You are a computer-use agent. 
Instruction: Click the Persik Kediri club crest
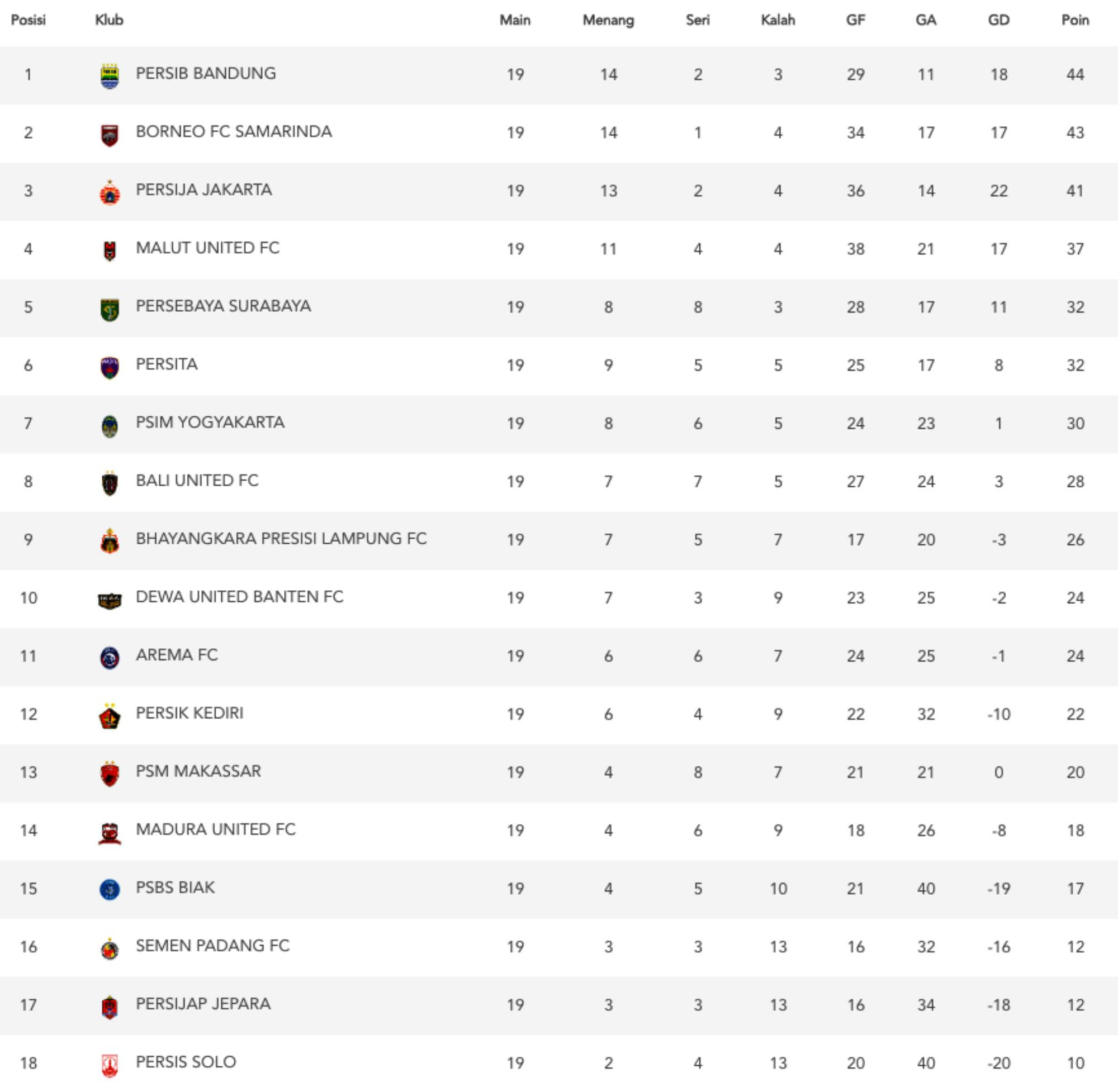(x=110, y=716)
